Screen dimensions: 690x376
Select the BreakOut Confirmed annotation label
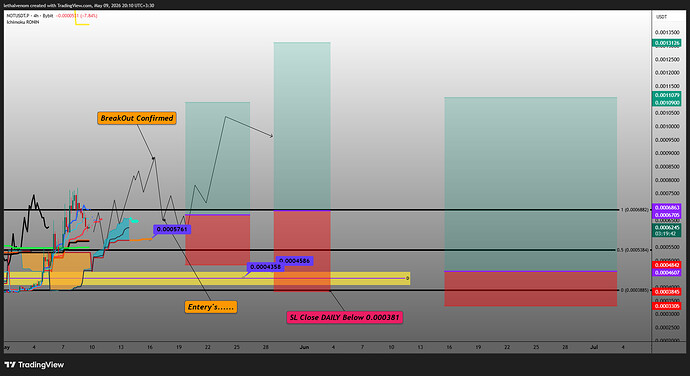click(x=137, y=118)
